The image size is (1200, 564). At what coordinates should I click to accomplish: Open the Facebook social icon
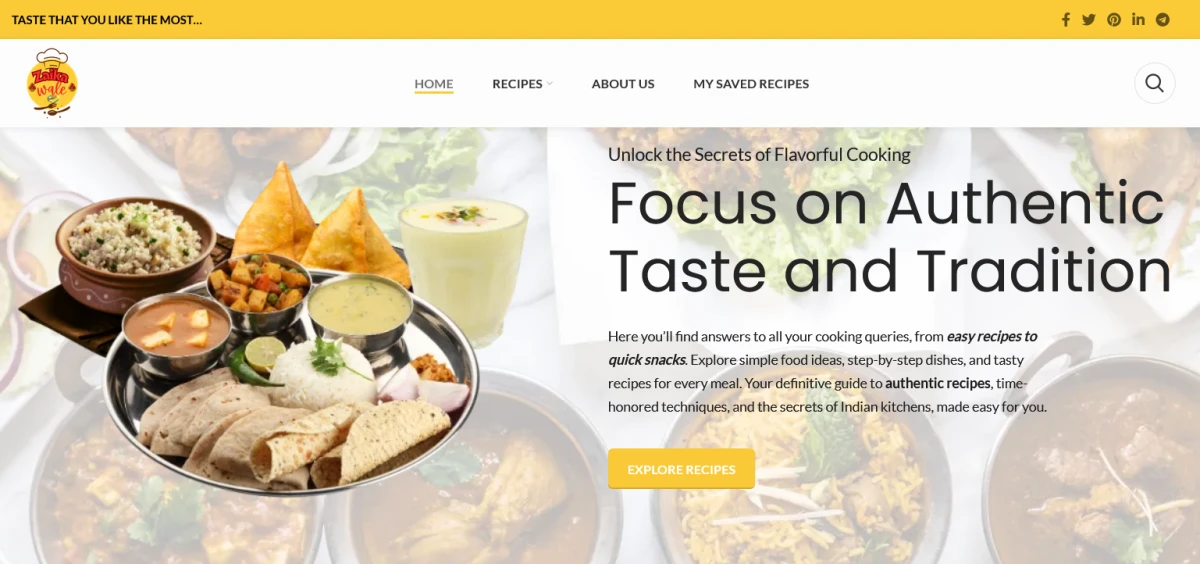pyautogui.click(x=1066, y=20)
